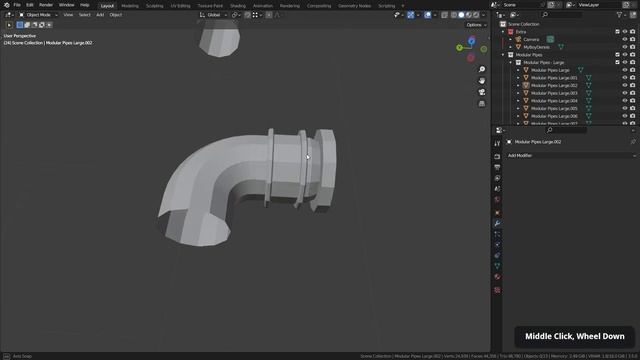The height and width of the screenshot is (360, 640).
Task: Click the outliner search field
Action: pos(562,15)
